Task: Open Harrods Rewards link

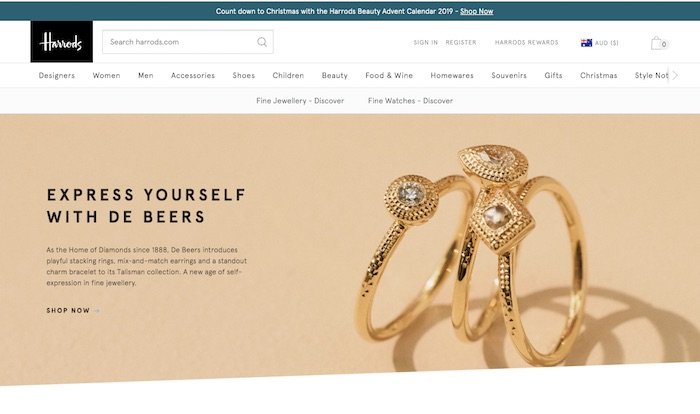Action: pos(526,42)
